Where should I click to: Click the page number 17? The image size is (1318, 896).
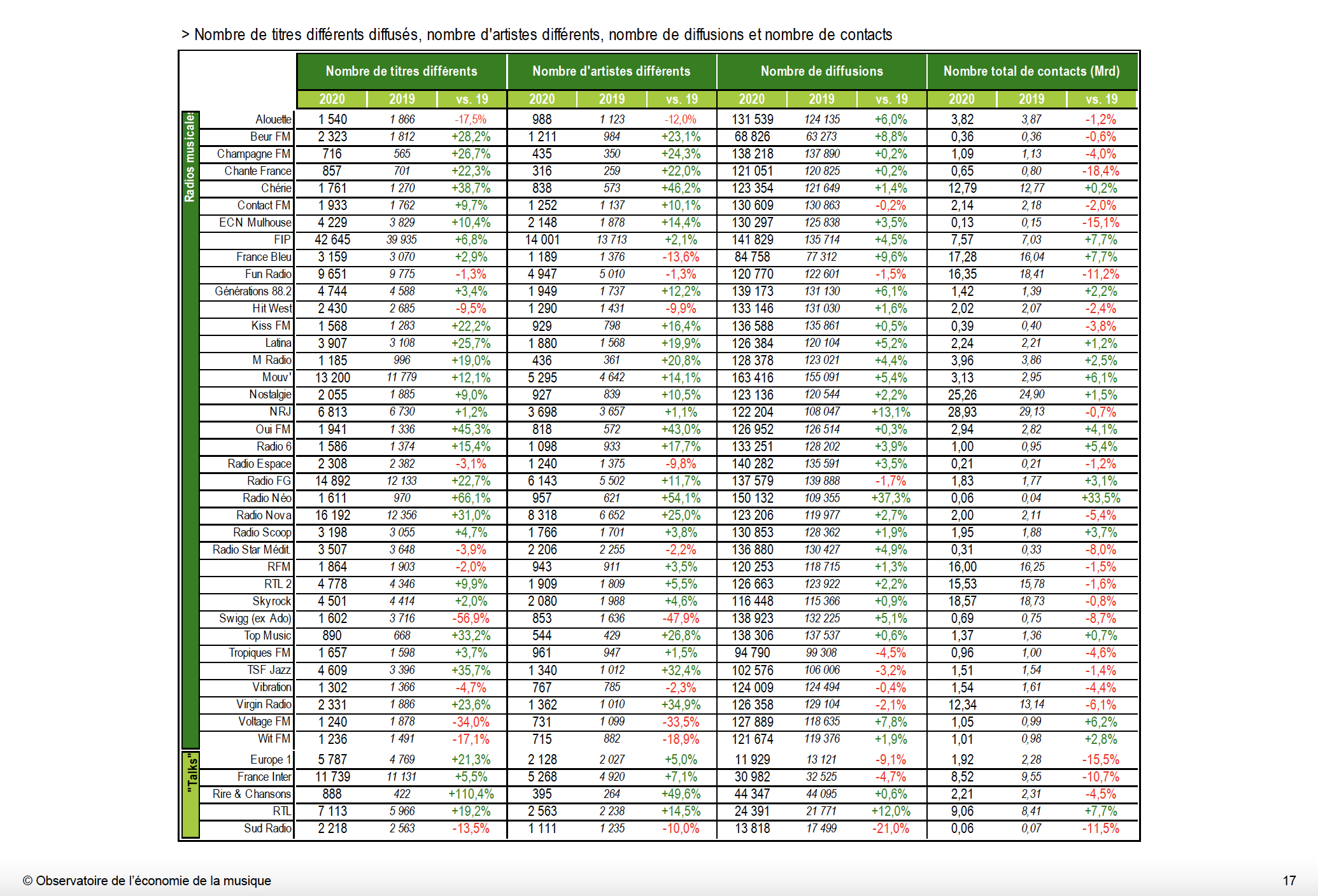(1289, 881)
